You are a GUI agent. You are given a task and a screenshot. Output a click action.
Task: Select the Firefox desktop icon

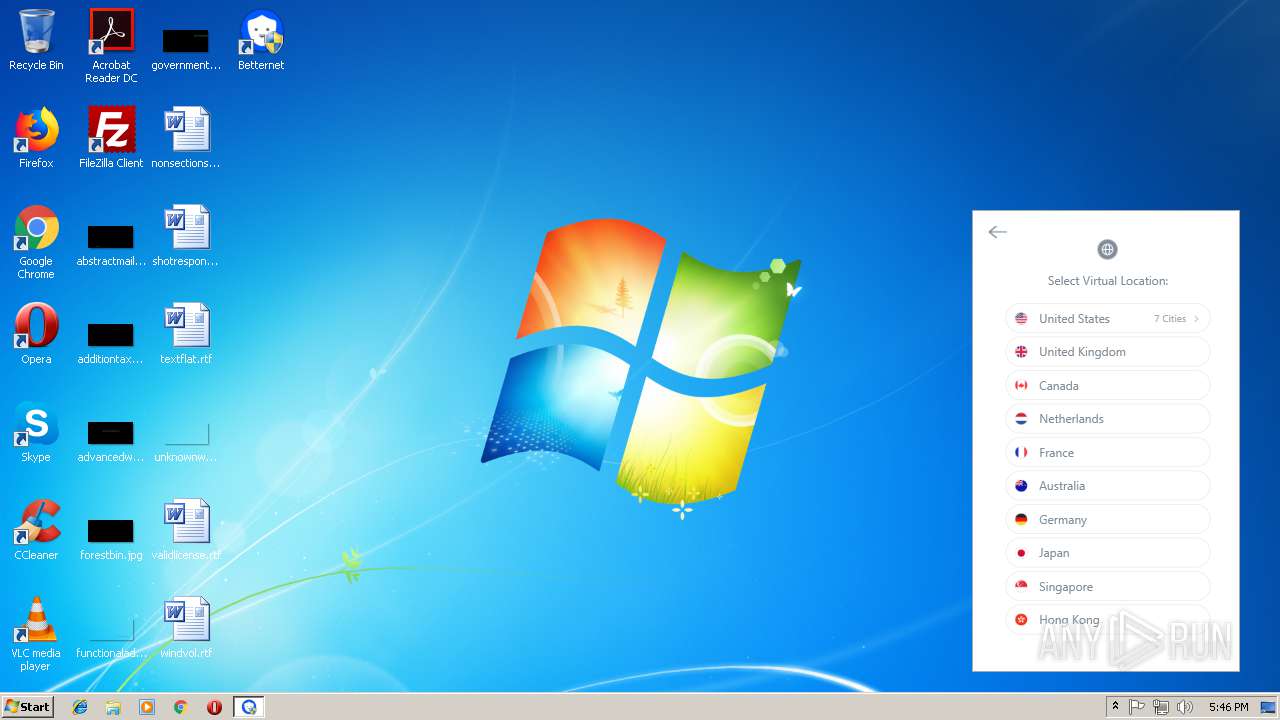coord(36,138)
